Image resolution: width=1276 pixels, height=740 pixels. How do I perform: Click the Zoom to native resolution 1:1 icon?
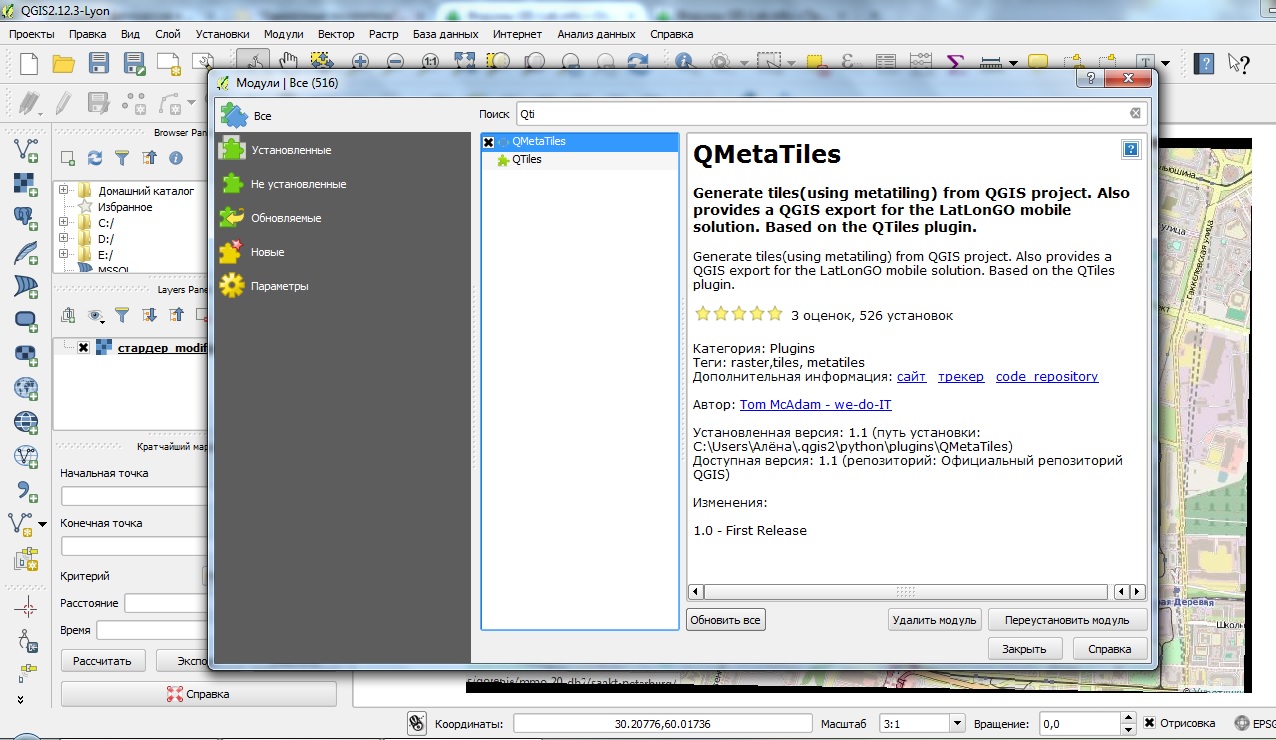coord(430,63)
